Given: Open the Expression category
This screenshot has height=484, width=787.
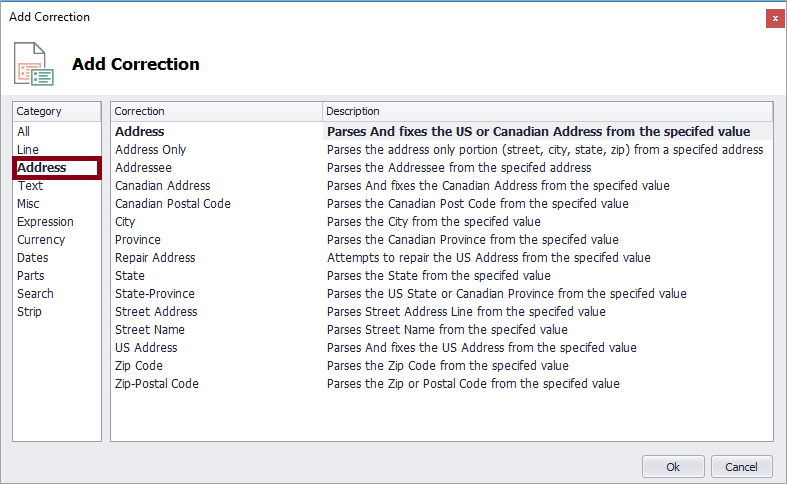Looking at the screenshot, I should pyautogui.click(x=45, y=222).
